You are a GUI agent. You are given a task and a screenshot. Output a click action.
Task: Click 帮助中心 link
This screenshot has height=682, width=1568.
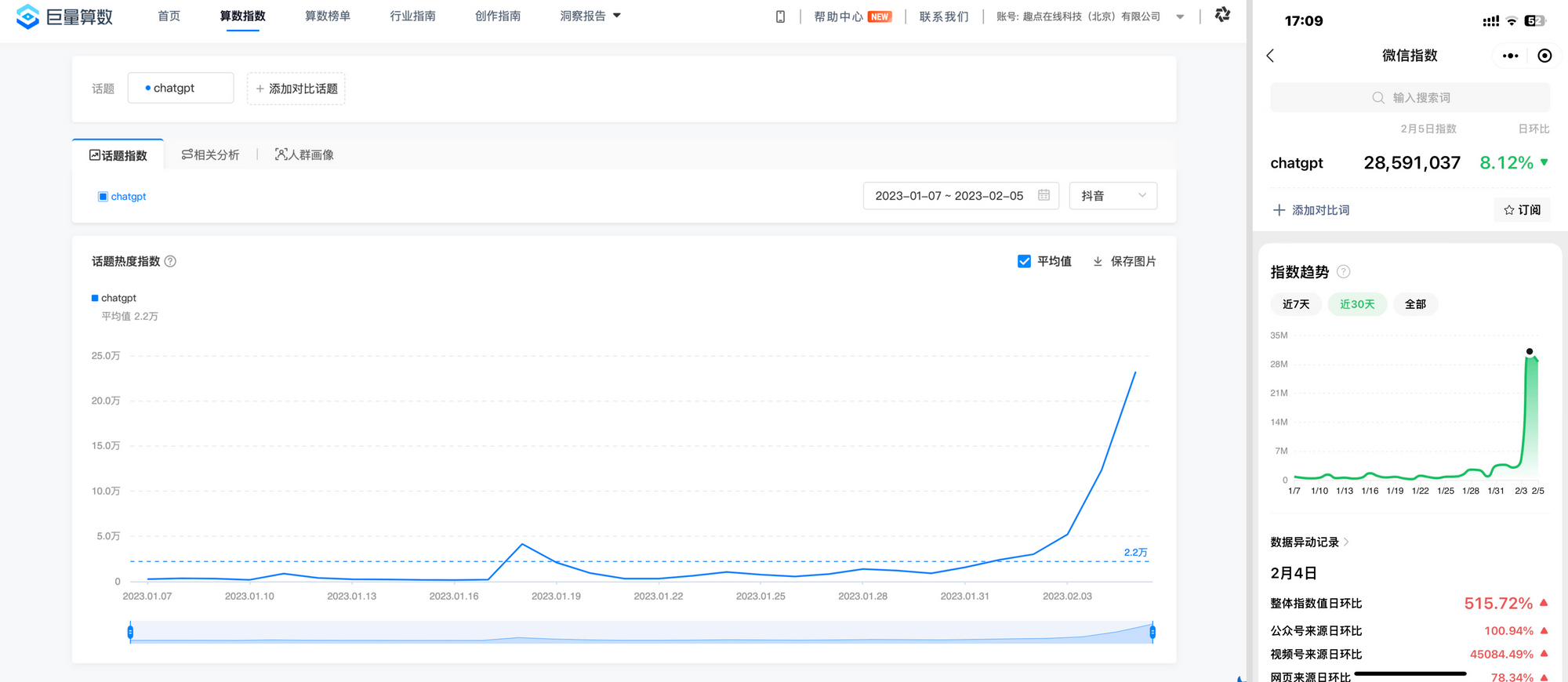838,16
